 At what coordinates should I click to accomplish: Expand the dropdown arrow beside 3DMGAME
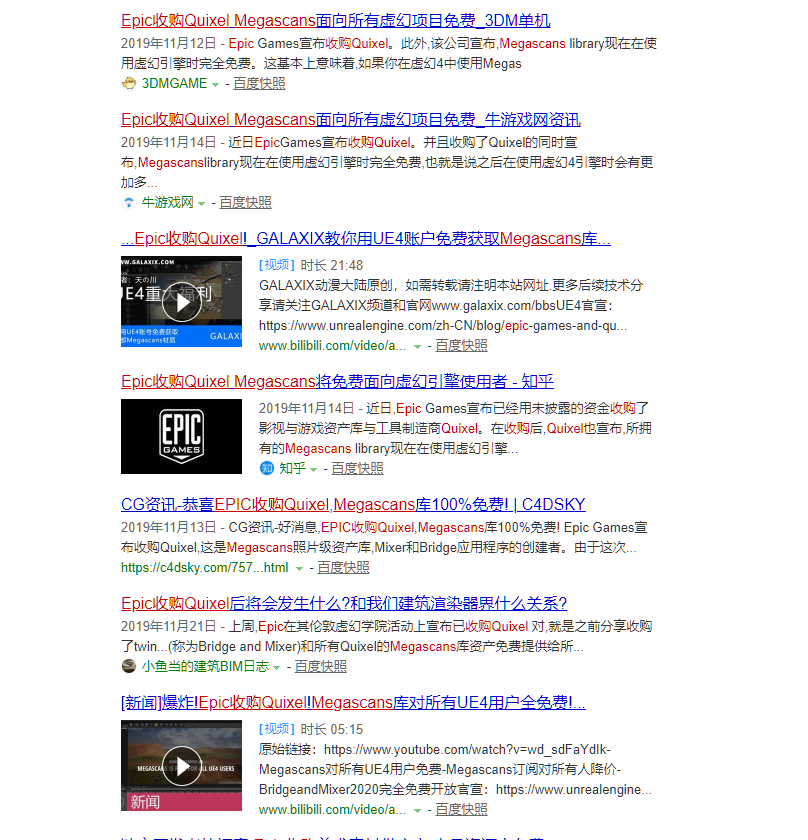(x=215, y=85)
